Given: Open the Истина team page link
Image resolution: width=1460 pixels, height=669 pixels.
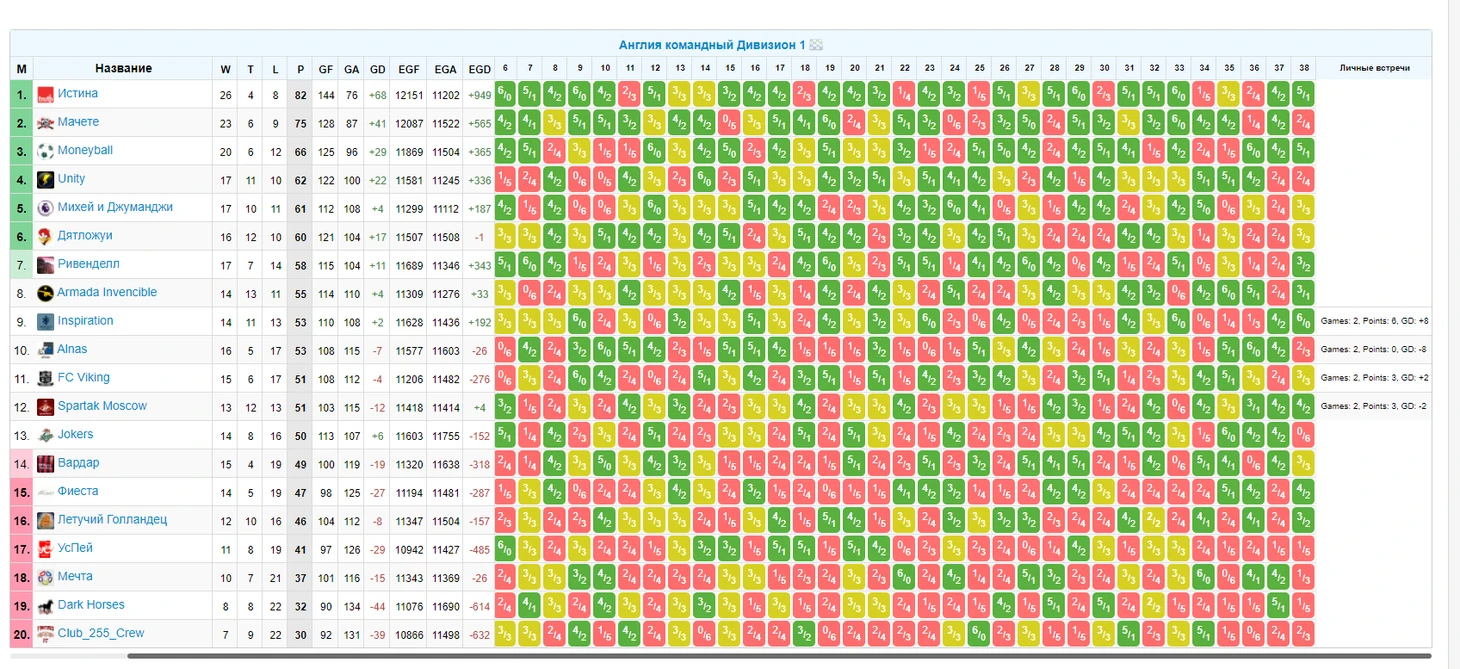Looking at the screenshot, I should click(x=77, y=94).
